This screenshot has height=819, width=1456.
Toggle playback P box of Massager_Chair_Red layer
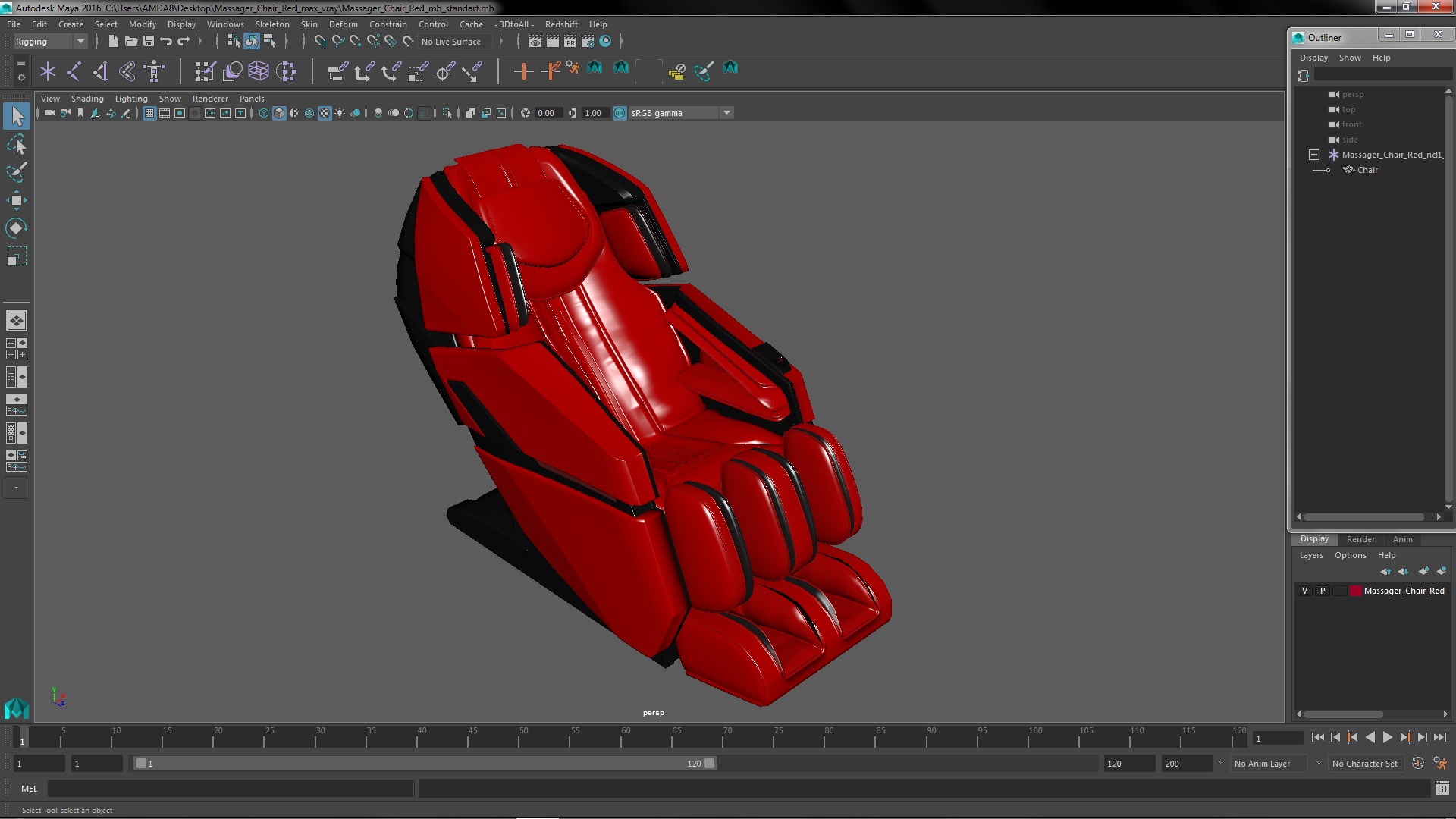[1323, 591]
